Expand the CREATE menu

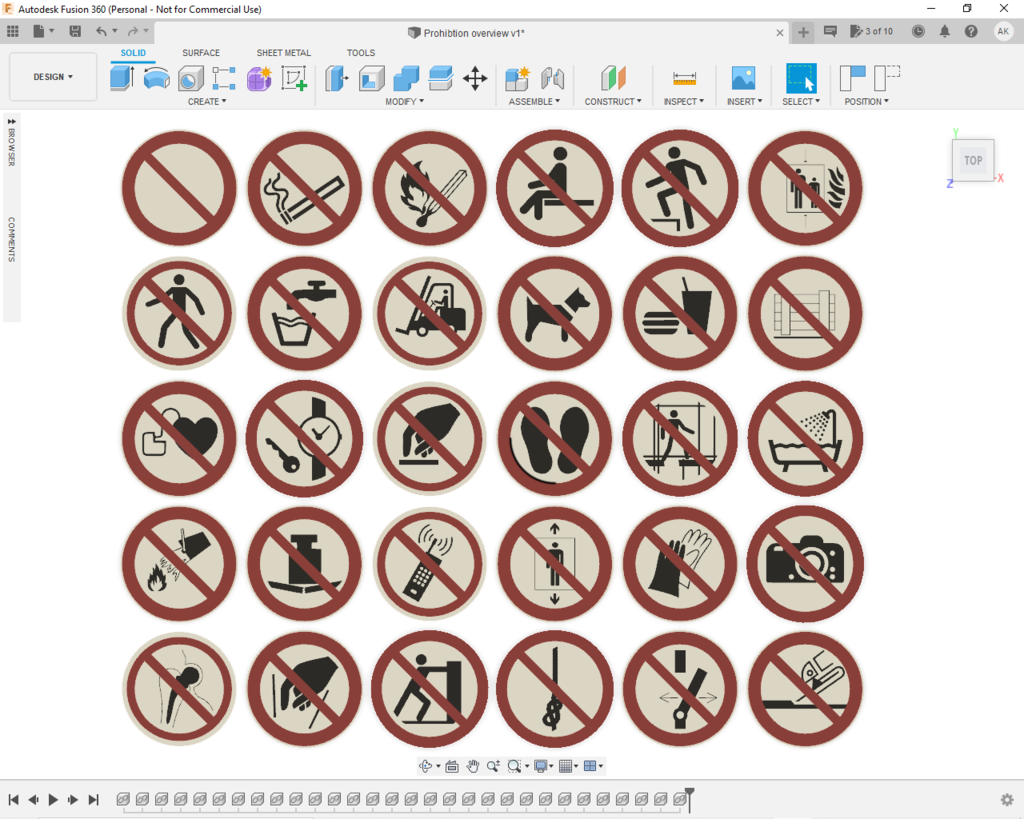tap(207, 101)
